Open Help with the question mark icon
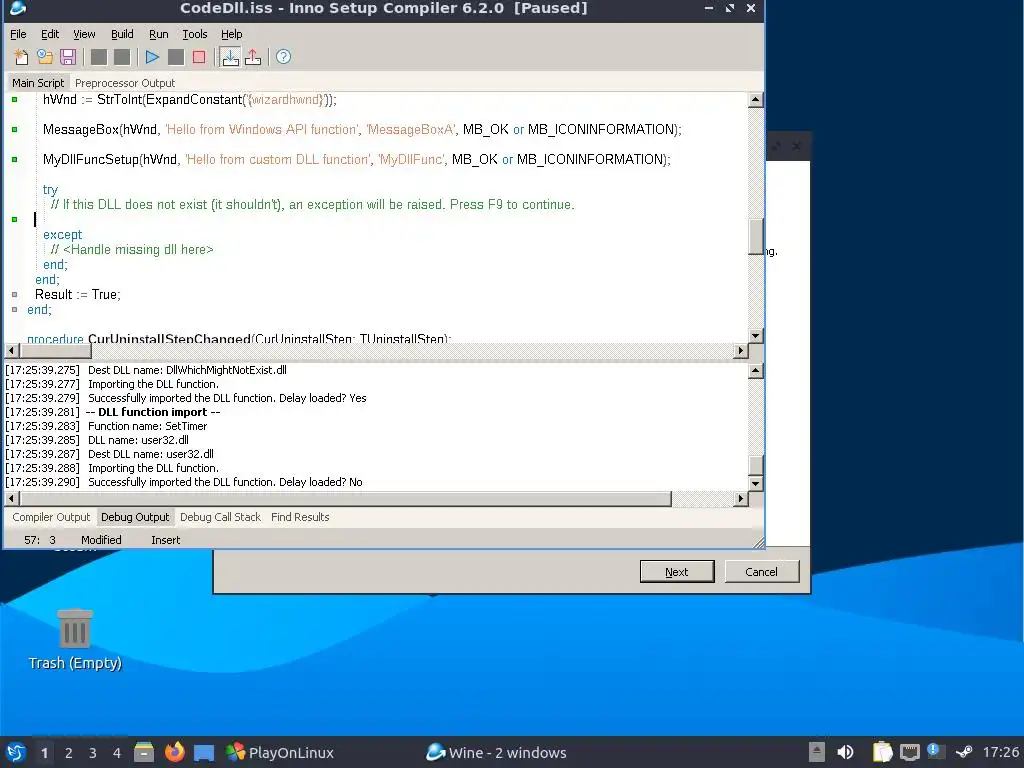 [x=283, y=57]
